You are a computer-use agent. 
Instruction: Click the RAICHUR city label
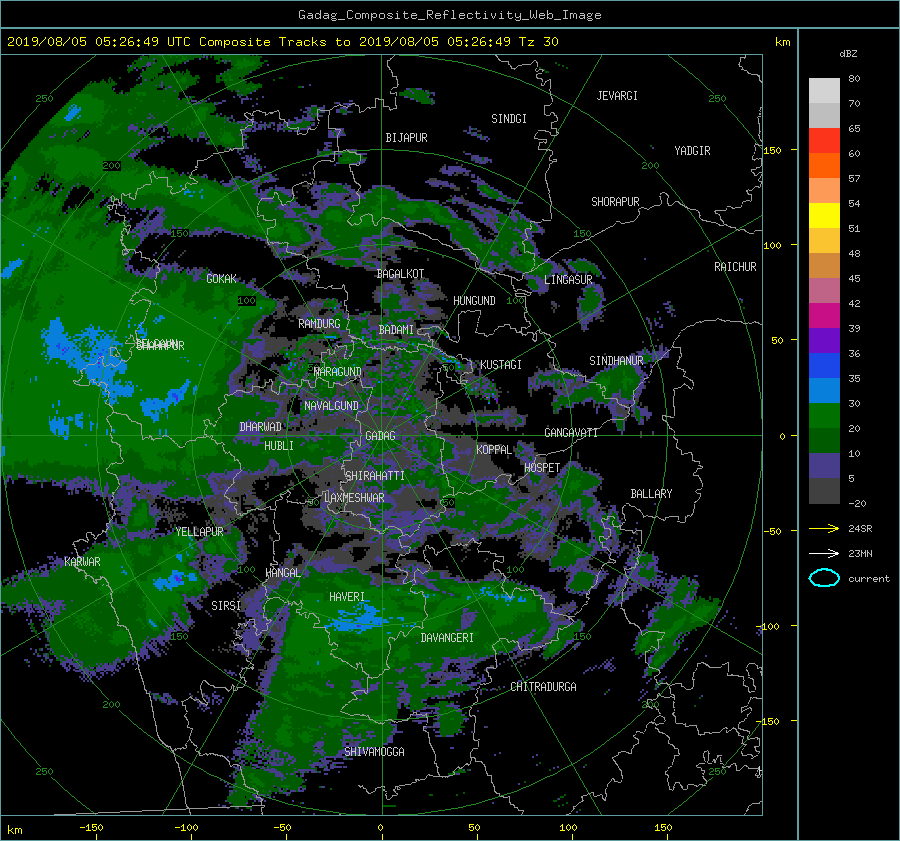[735, 267]
